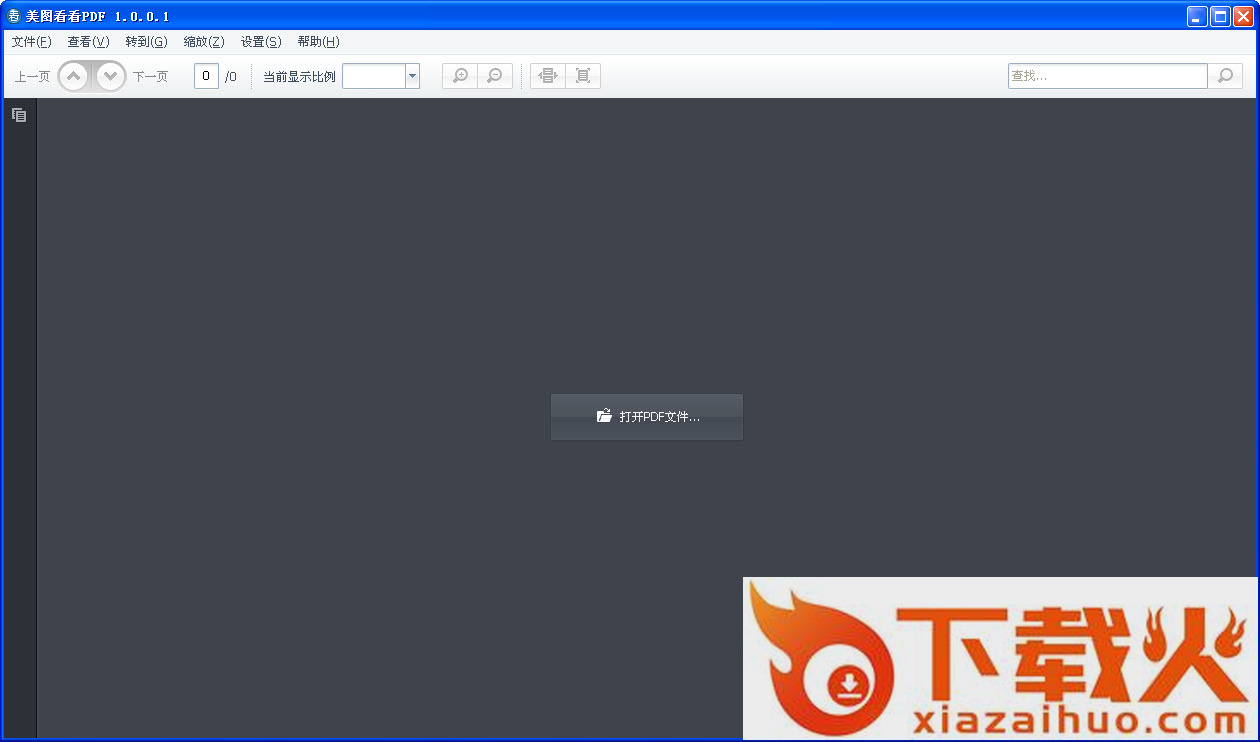This screenshot has width=1260, height=742.
Task: Open the 查看(V) menu
Action: tap(88, 42)
